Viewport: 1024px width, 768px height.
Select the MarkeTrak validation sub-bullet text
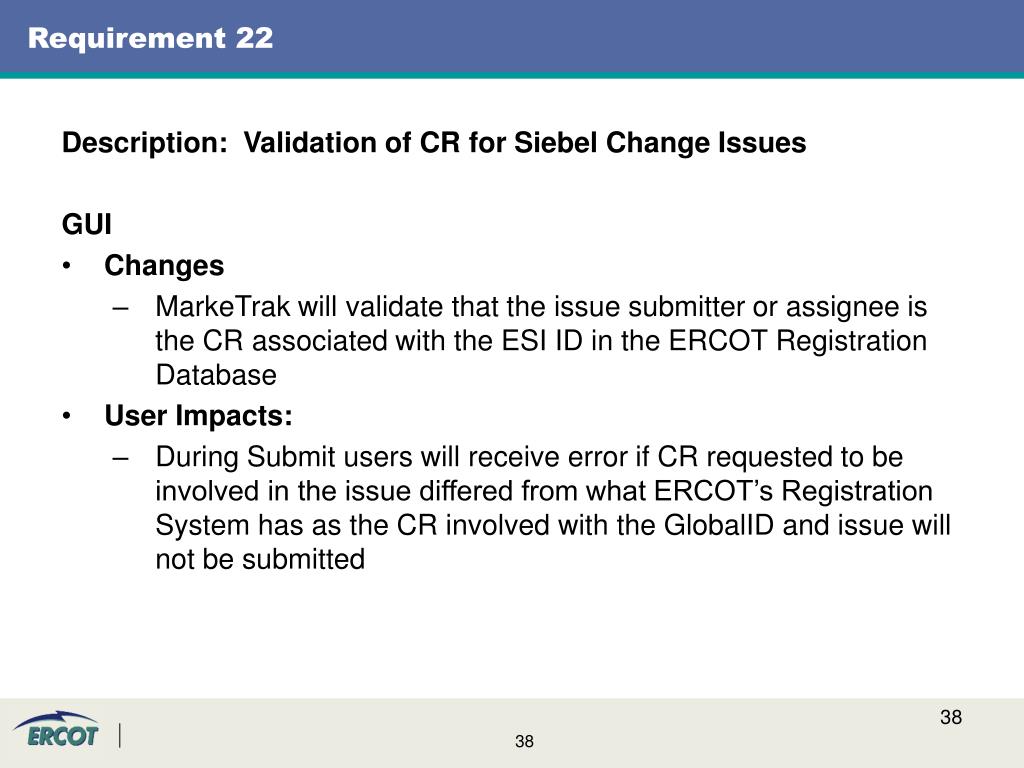(x=541, y=341)
